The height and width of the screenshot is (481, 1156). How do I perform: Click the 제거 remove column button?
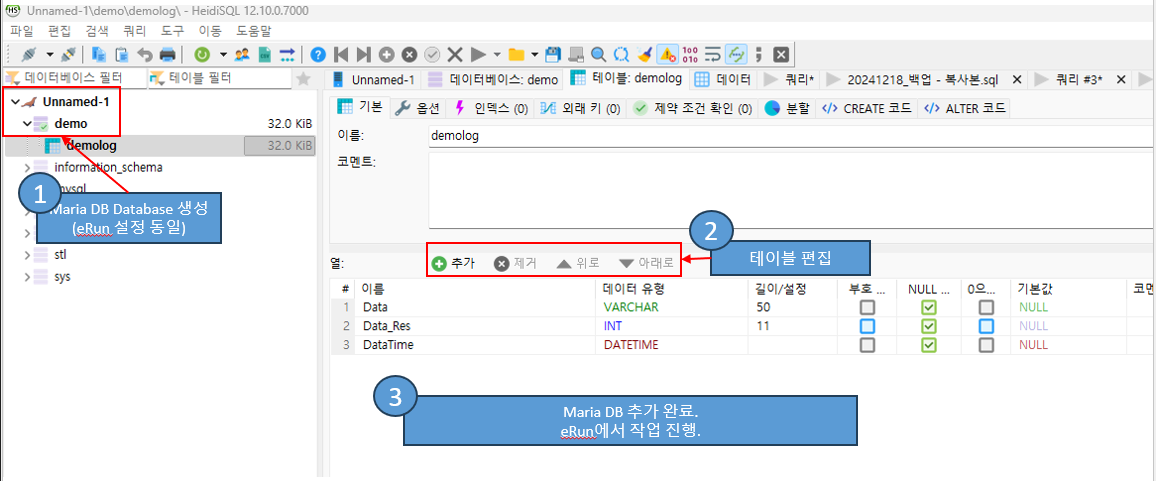[515, 263]
